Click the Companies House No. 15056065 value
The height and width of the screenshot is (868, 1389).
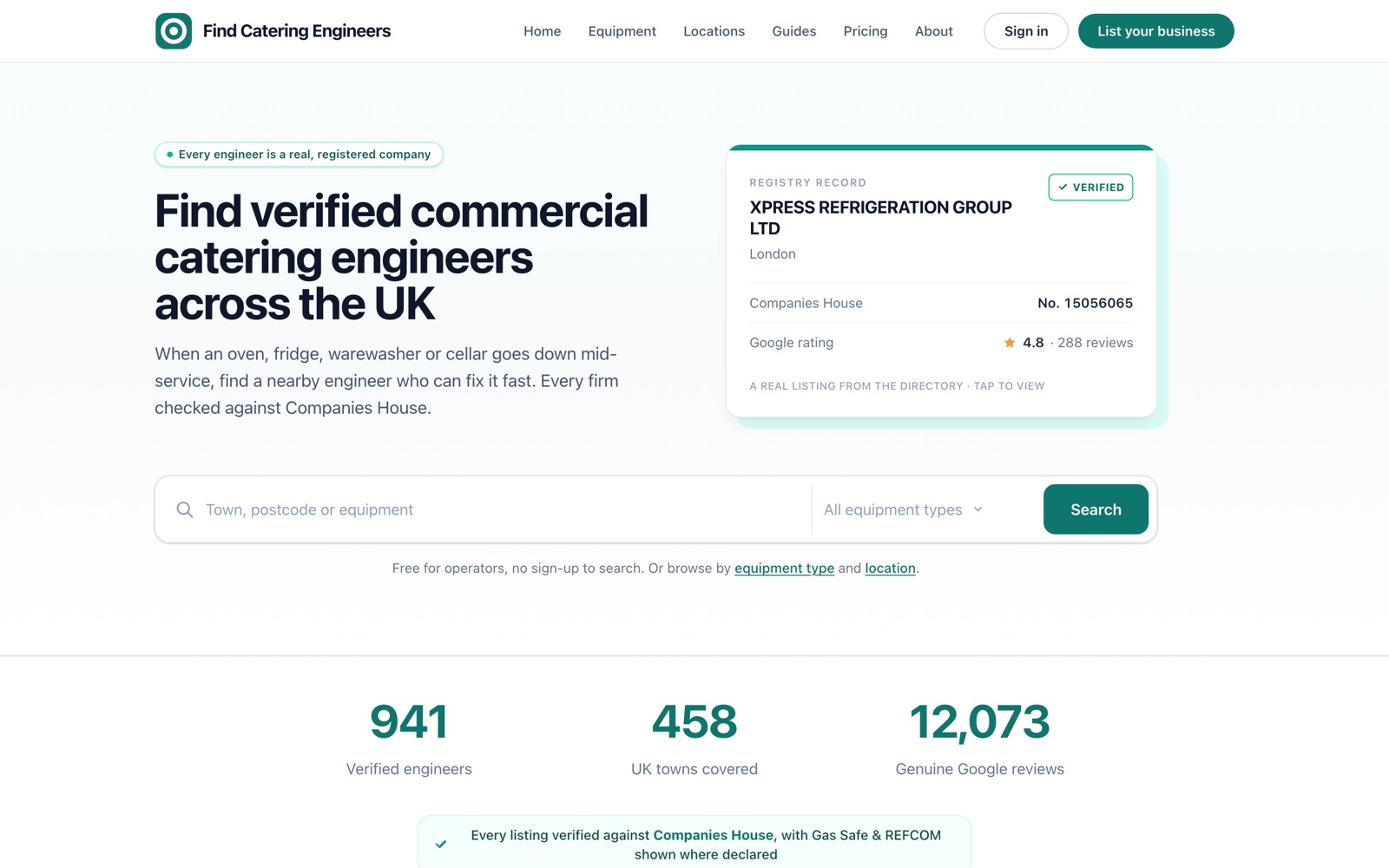[1085, 303]
